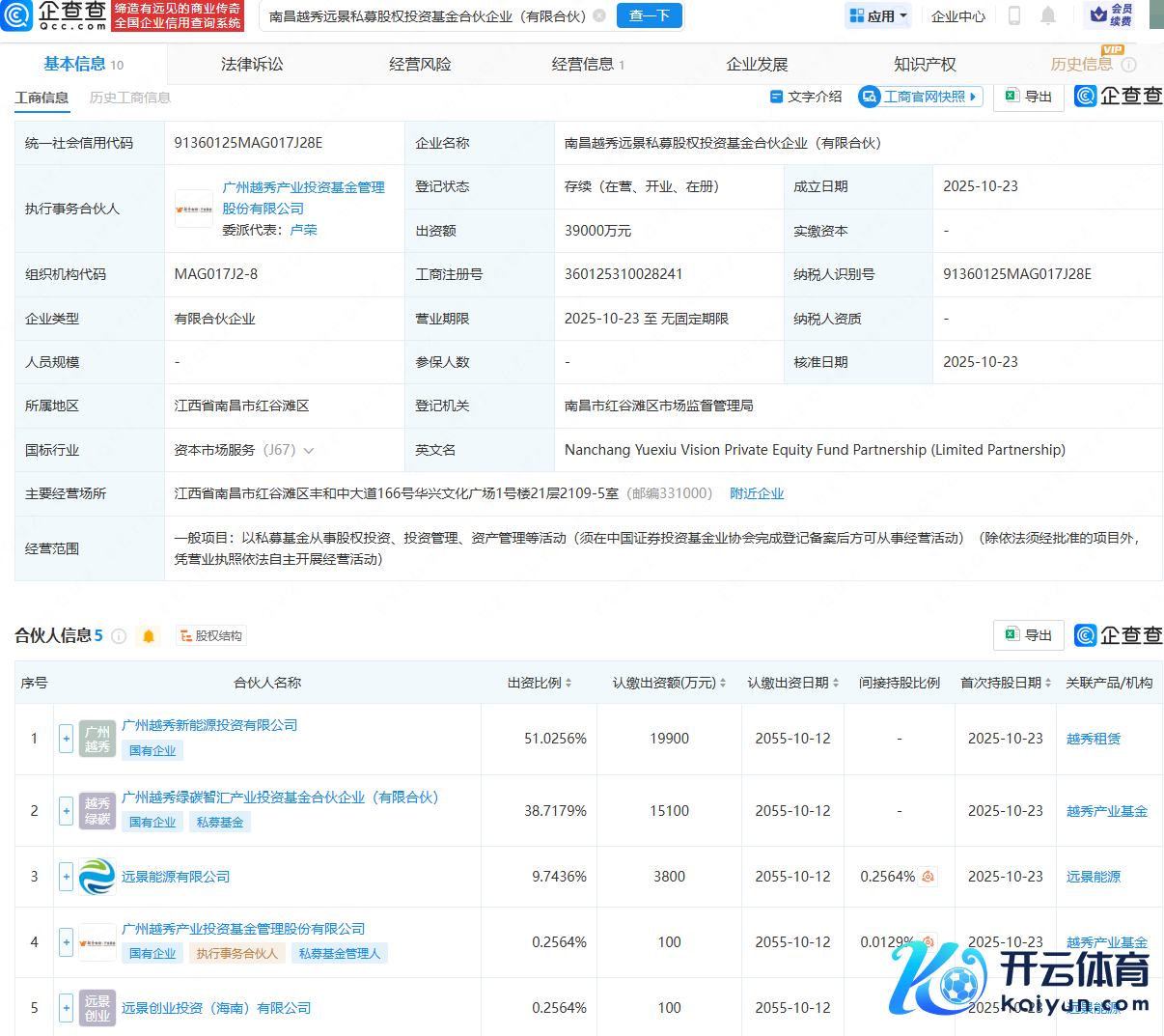Screen dimensions: 1164x1036
Task: Open the 应用 dropdown menu
Action: (878, 15)
